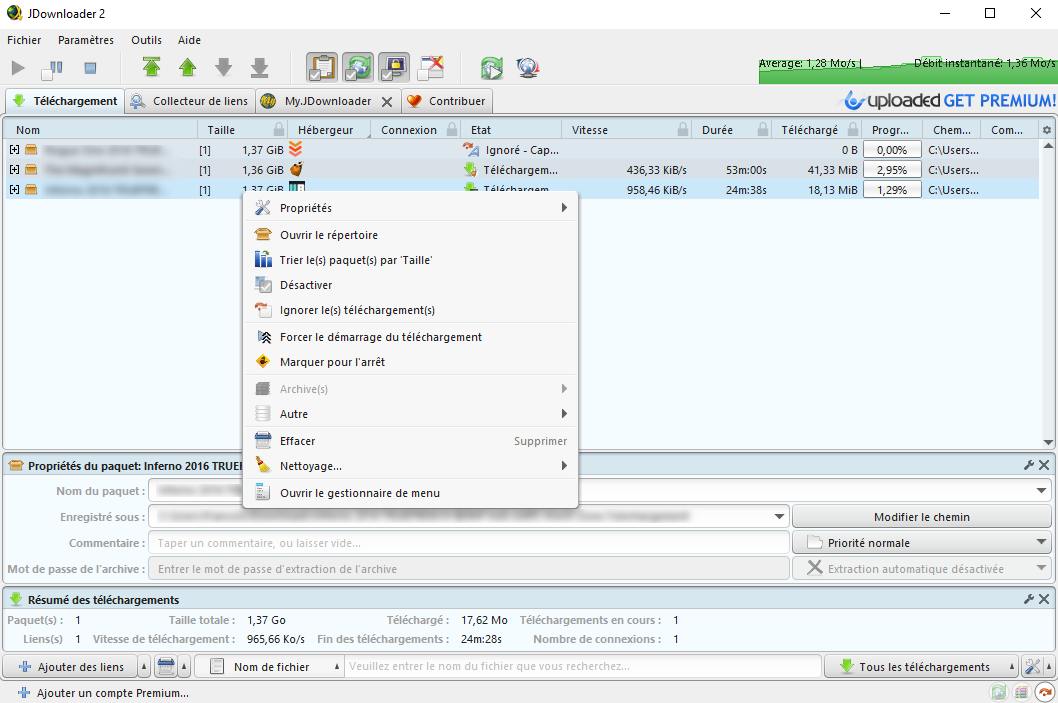The height and width of the screenshot is (703, 1058).
Task: Select Ignorer le(s) téléchargement(s)
Action: (410, 310)
